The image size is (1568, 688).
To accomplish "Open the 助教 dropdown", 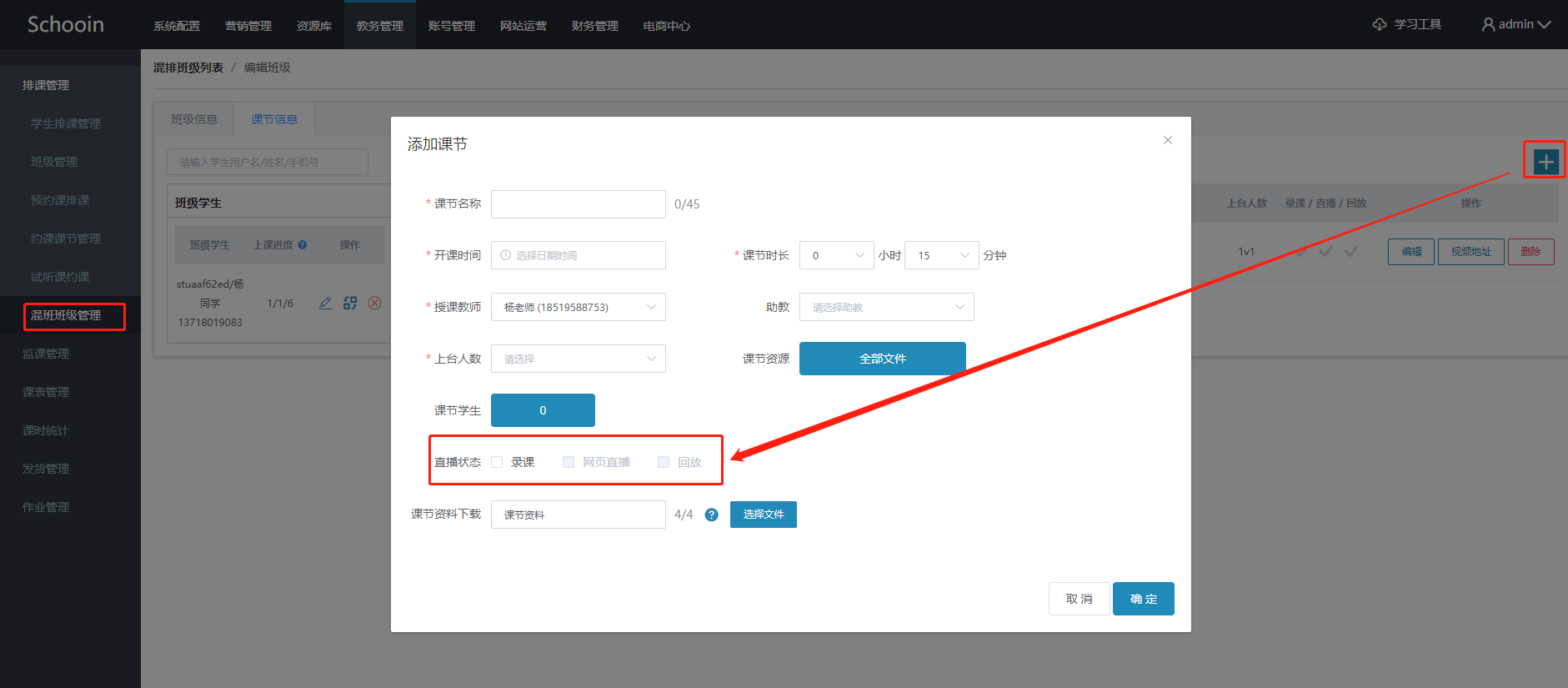I will coord(887,307).
